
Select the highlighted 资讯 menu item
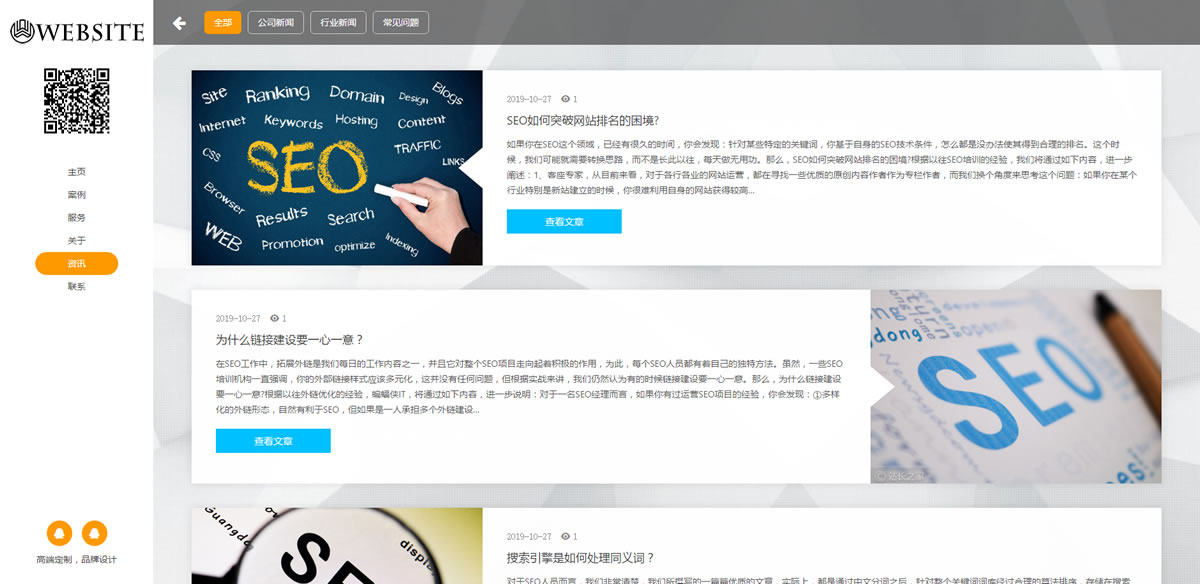coord(77,264)
